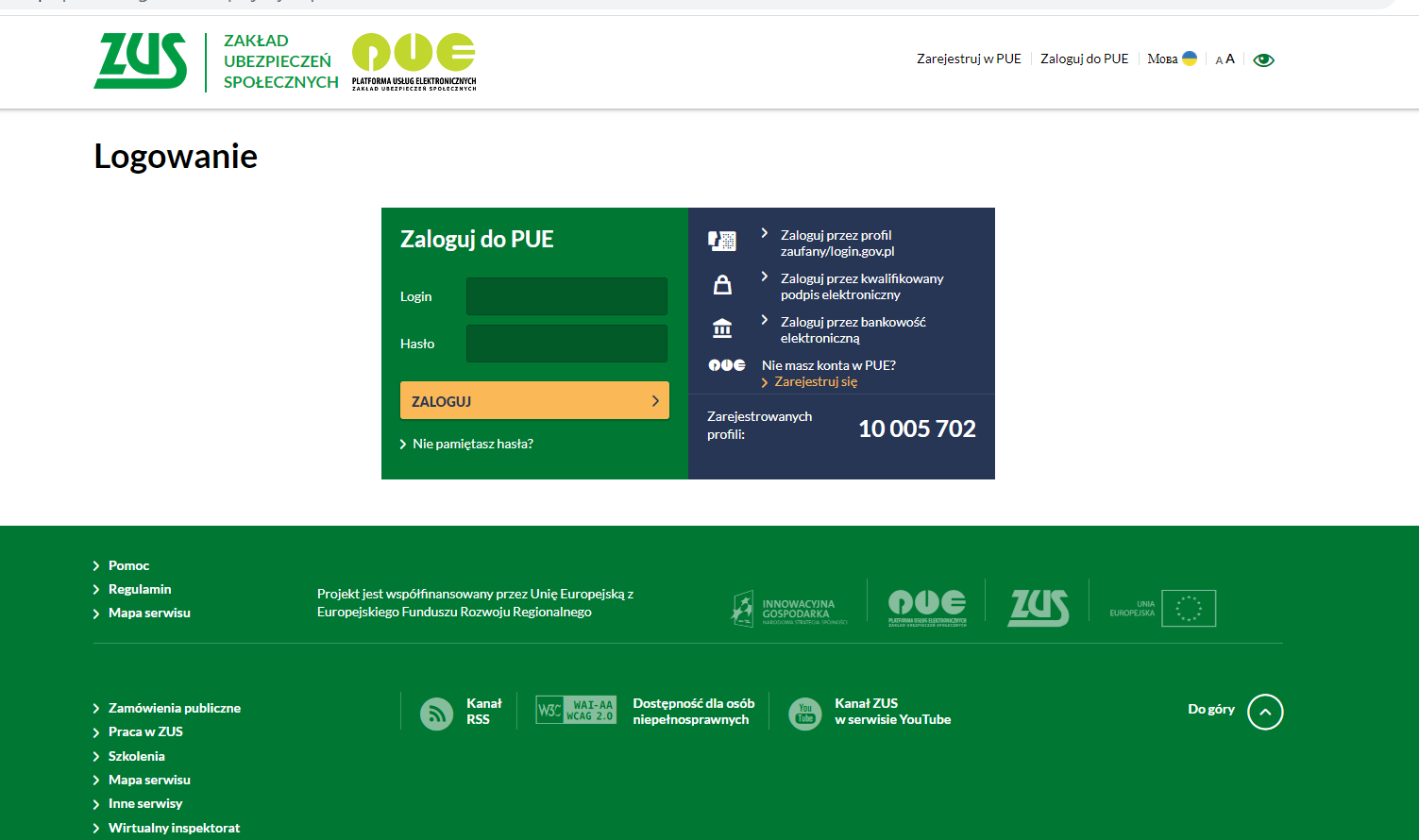Change font size with A A control

1225,59
